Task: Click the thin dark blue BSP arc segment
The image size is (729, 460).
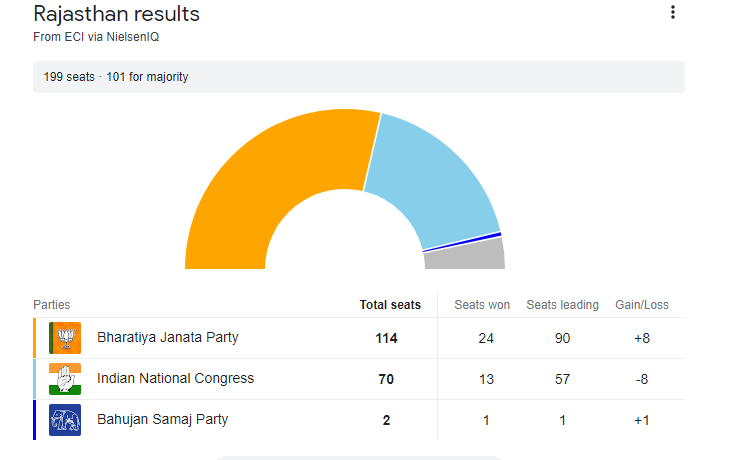Action: (x=462, y=241)
